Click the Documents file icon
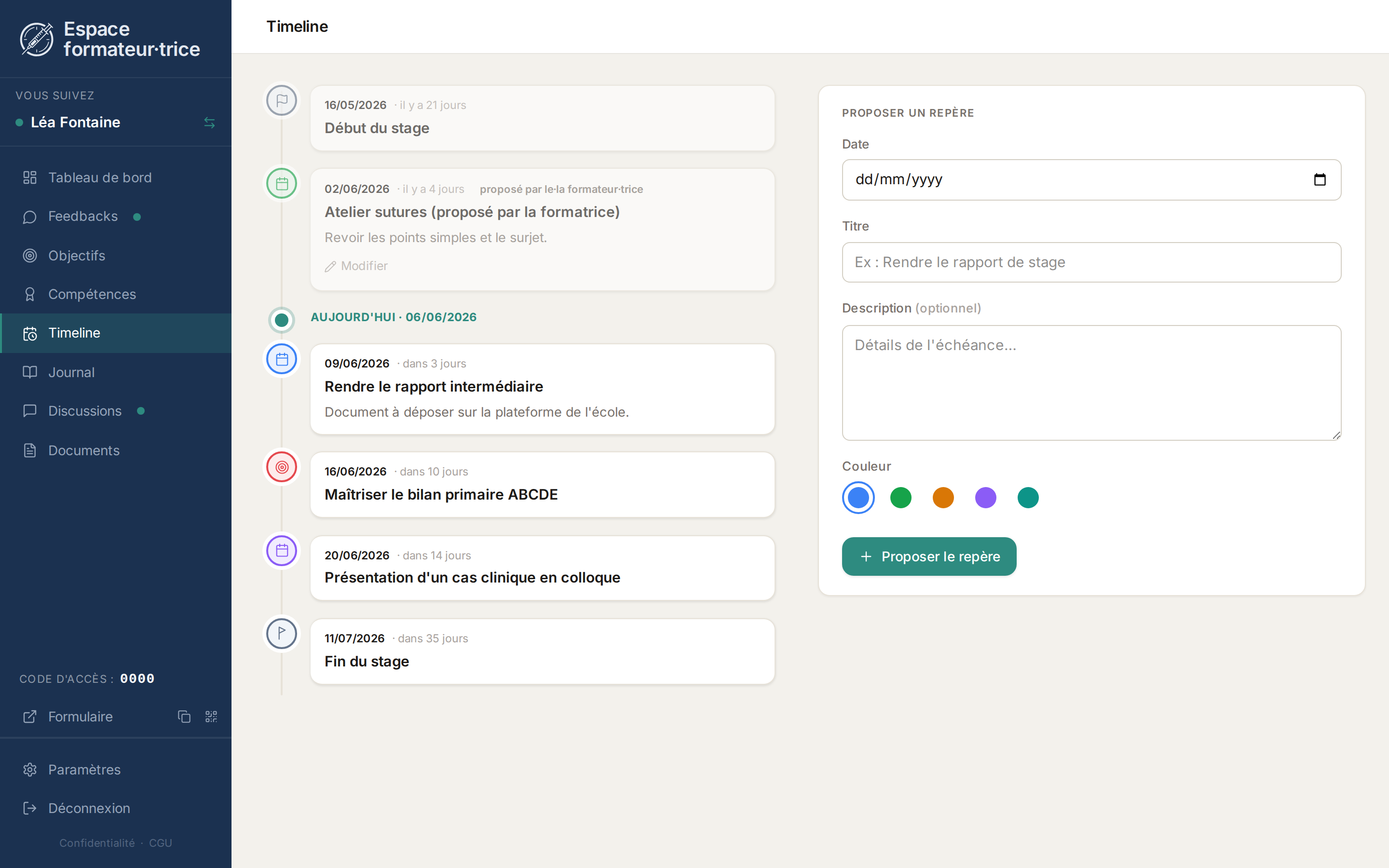 coord(30,450)
